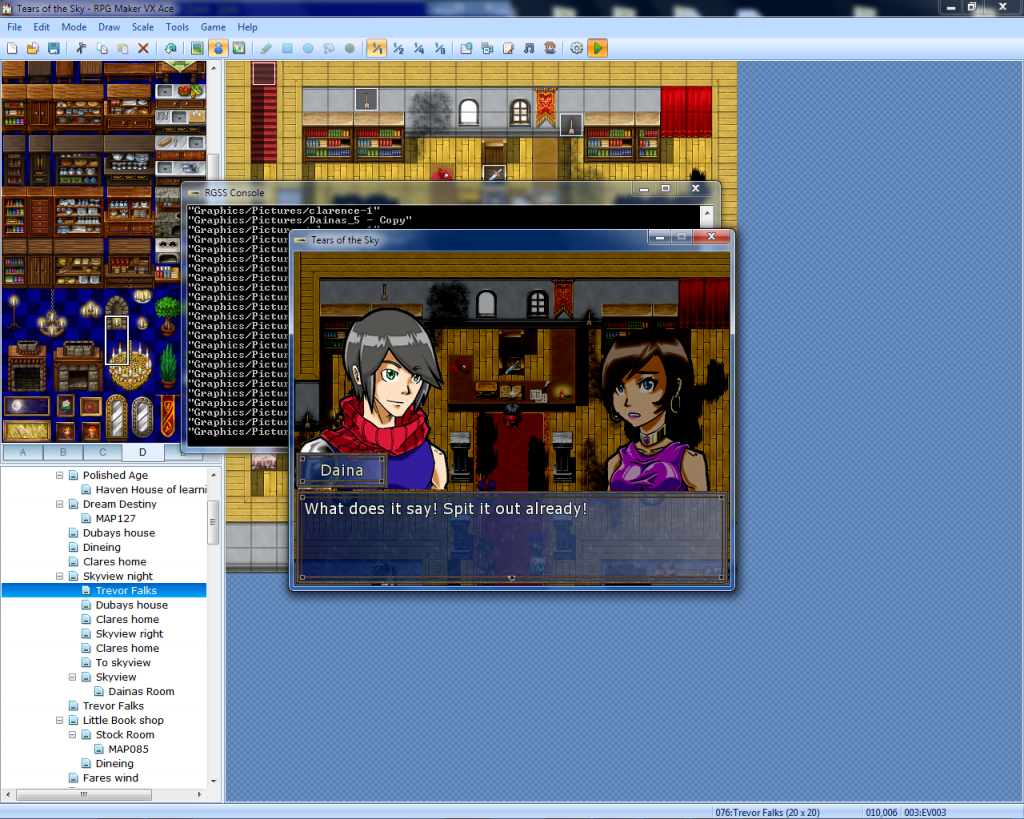Collapse the Skyview night map folder
The width and height of the screenshot is (1024, 819).
click(59, 576)
